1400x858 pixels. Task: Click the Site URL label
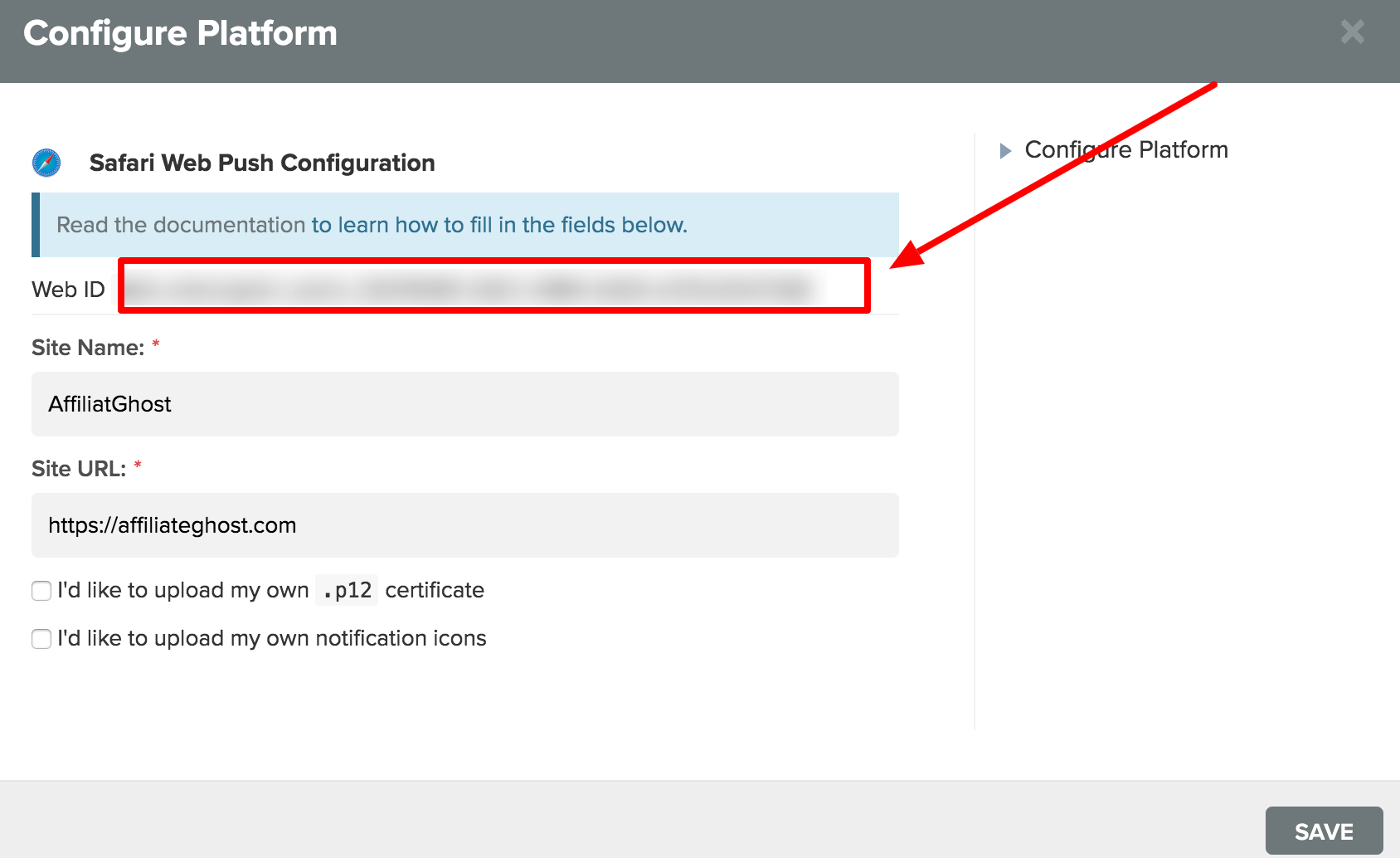point(79,469)
